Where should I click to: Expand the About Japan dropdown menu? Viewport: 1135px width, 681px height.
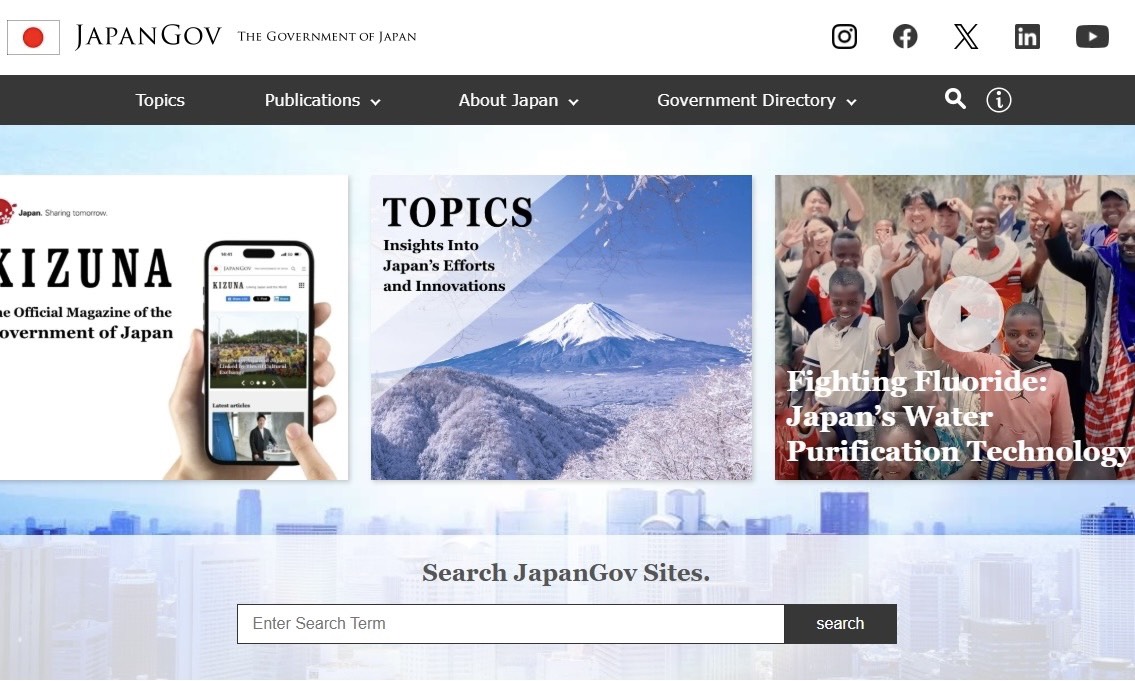pos(518,100)
